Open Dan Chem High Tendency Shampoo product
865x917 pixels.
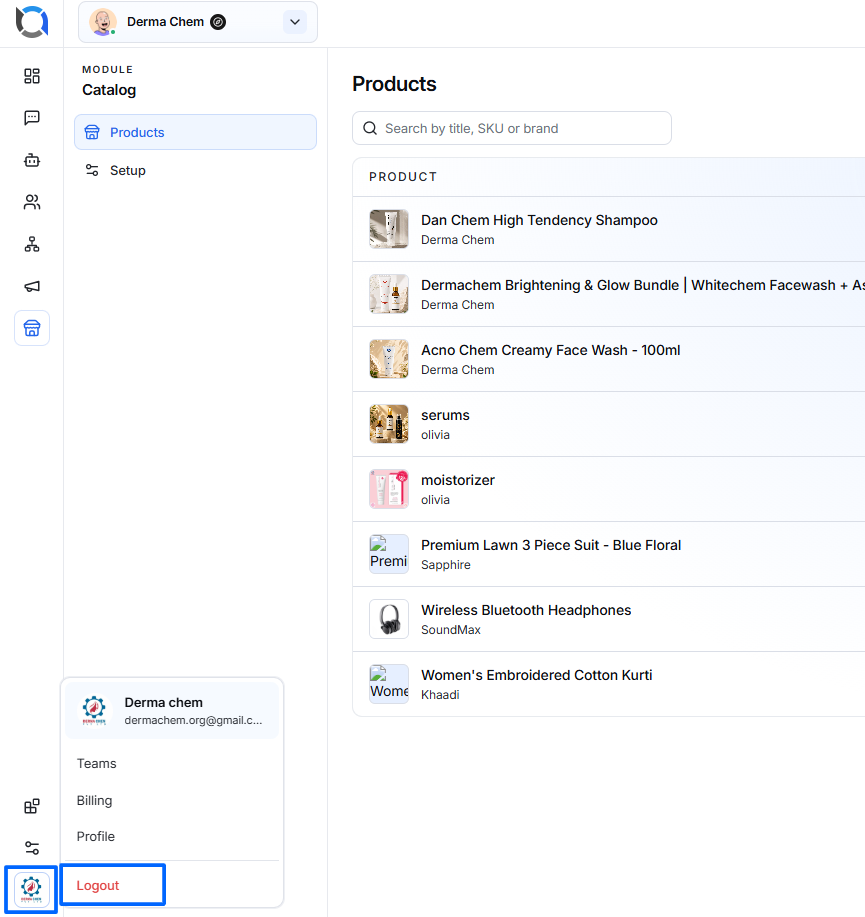click(x=539, y=220)
